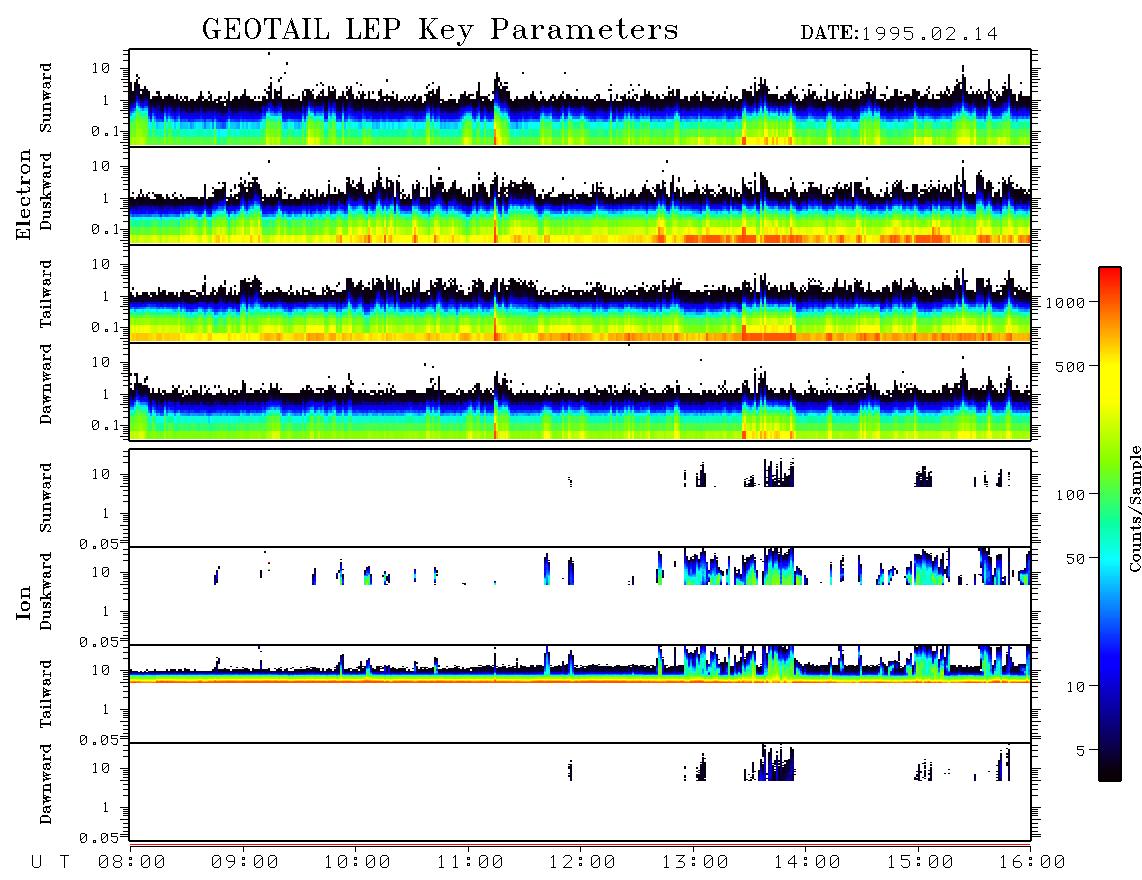Click the 1000 color bar tick label
The height and width of the screenshot is (880, 1142).
1066,302
